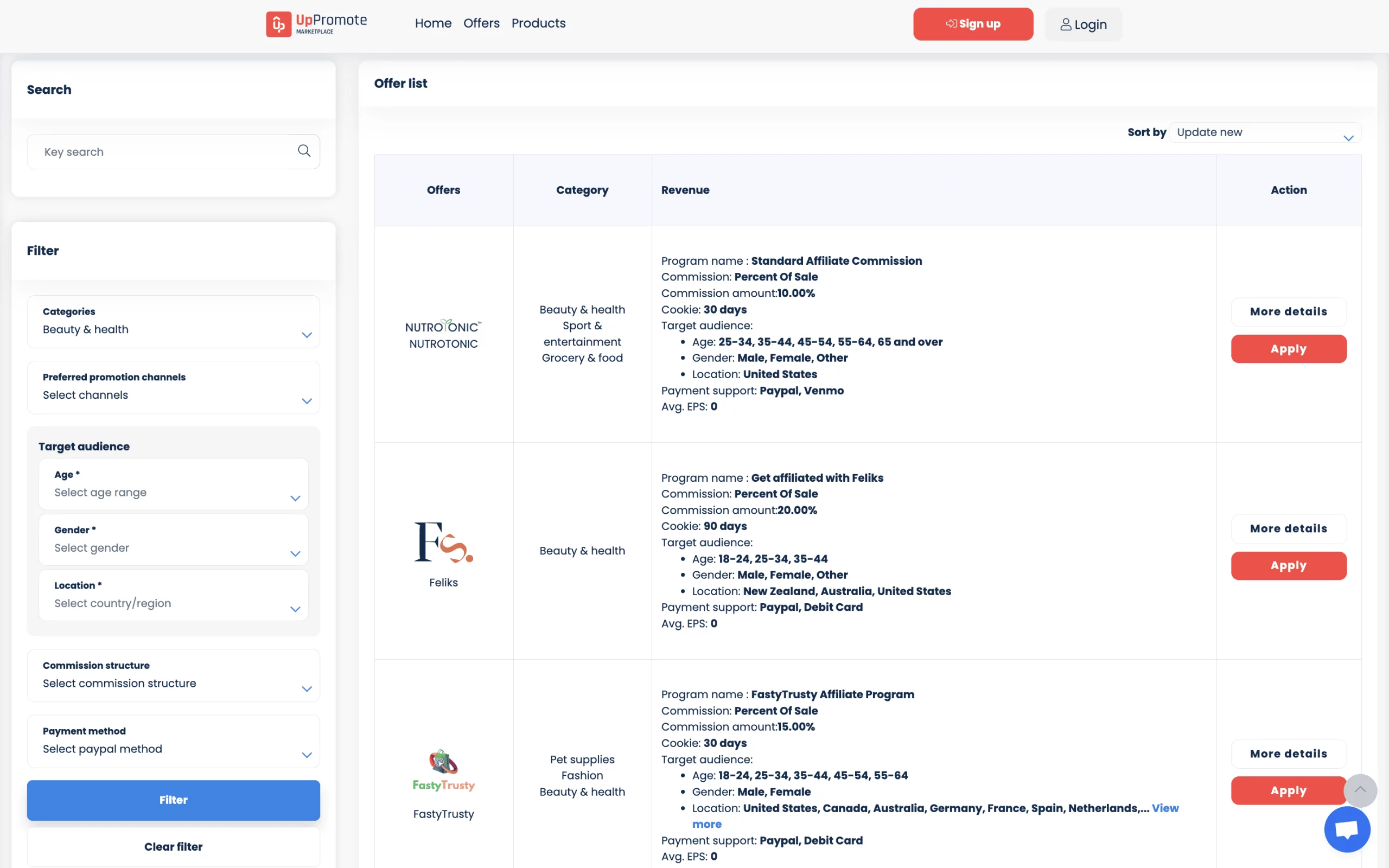Click the Feliks offer name text
The image size is (1389, 868).
443,582
